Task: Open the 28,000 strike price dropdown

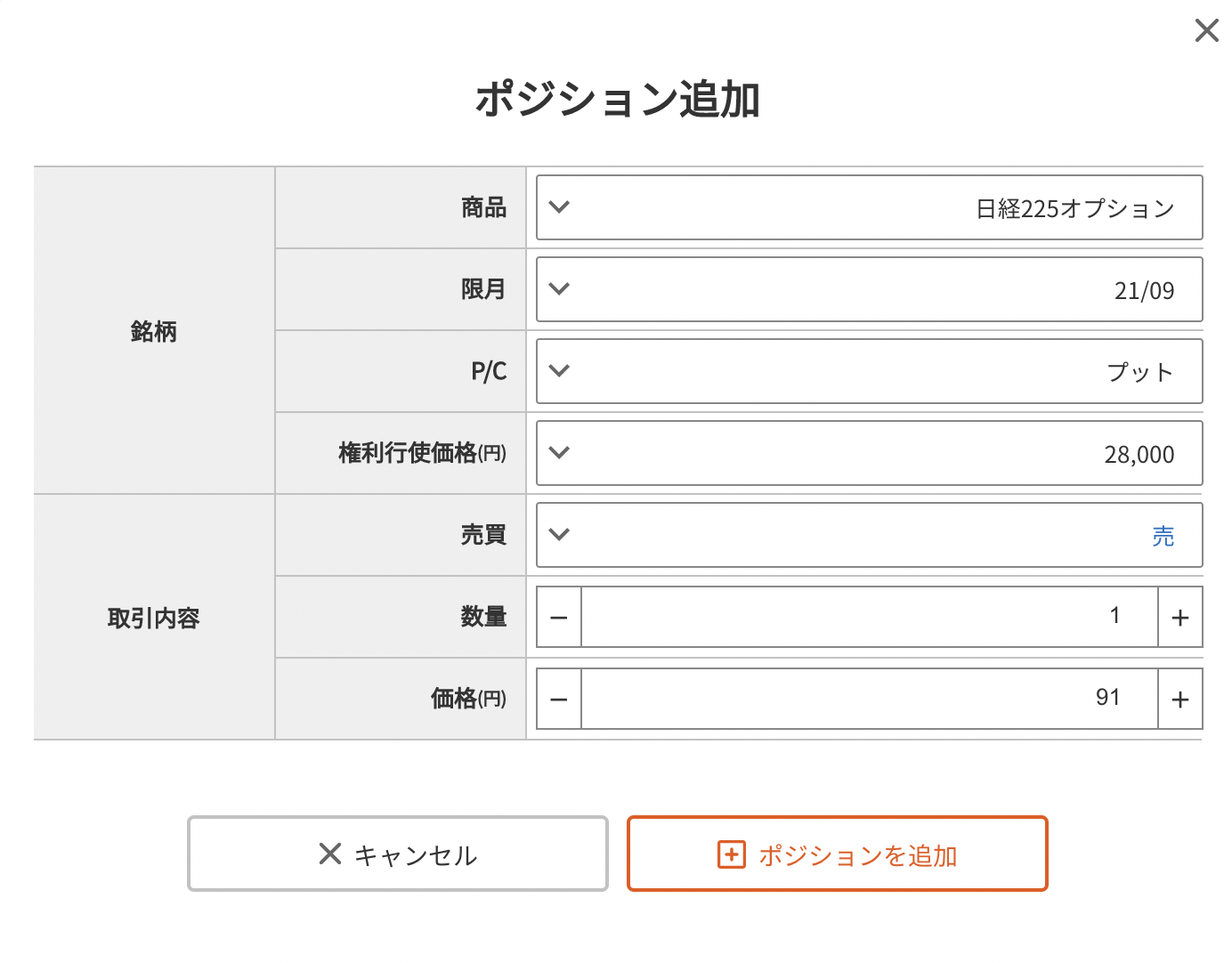Action: coord(870,453)
